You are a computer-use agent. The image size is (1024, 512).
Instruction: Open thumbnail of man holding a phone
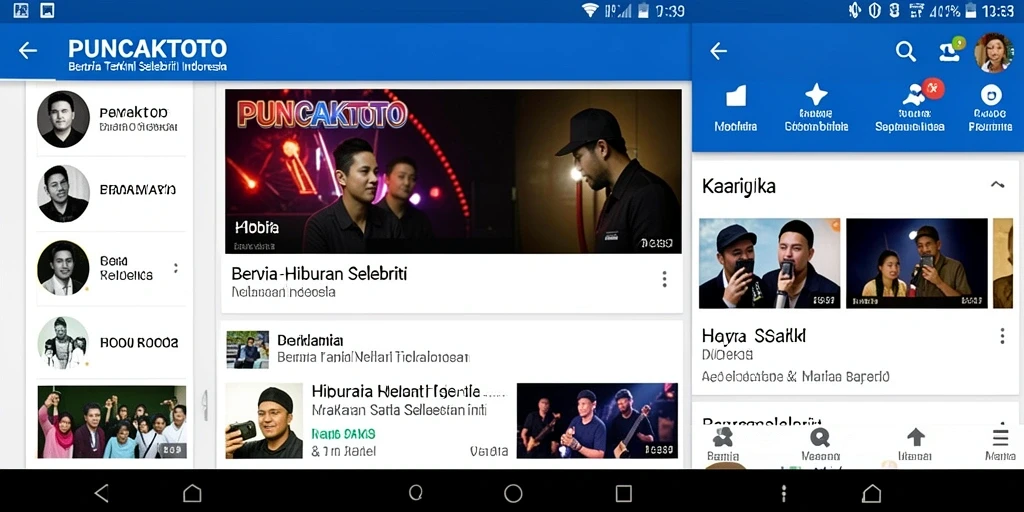264,421
